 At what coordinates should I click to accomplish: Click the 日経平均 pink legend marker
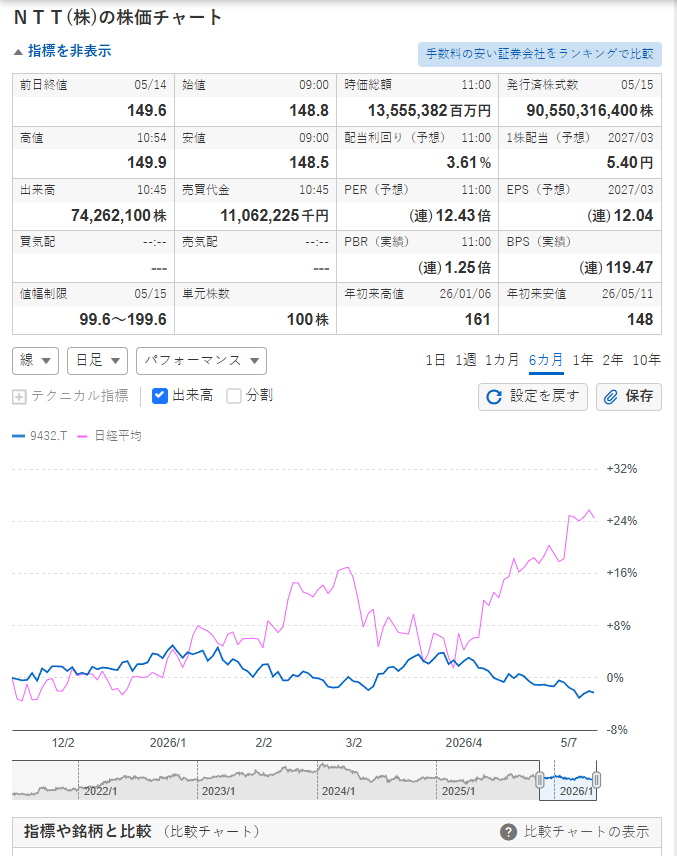click(82, 436)
